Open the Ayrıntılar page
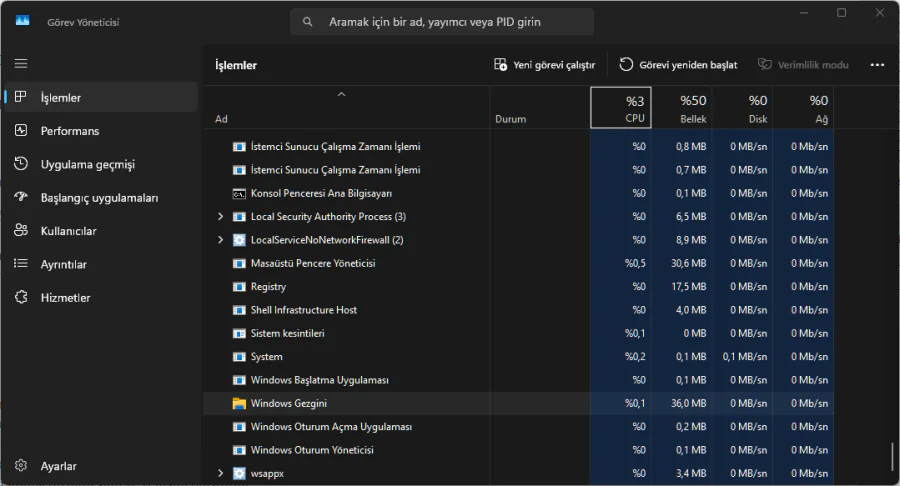900x486 pixels. (x=101, y=263)
